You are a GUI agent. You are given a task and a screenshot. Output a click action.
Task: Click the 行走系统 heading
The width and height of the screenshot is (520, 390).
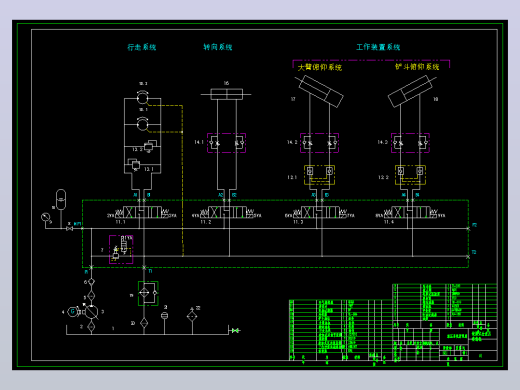click(142, 47)
